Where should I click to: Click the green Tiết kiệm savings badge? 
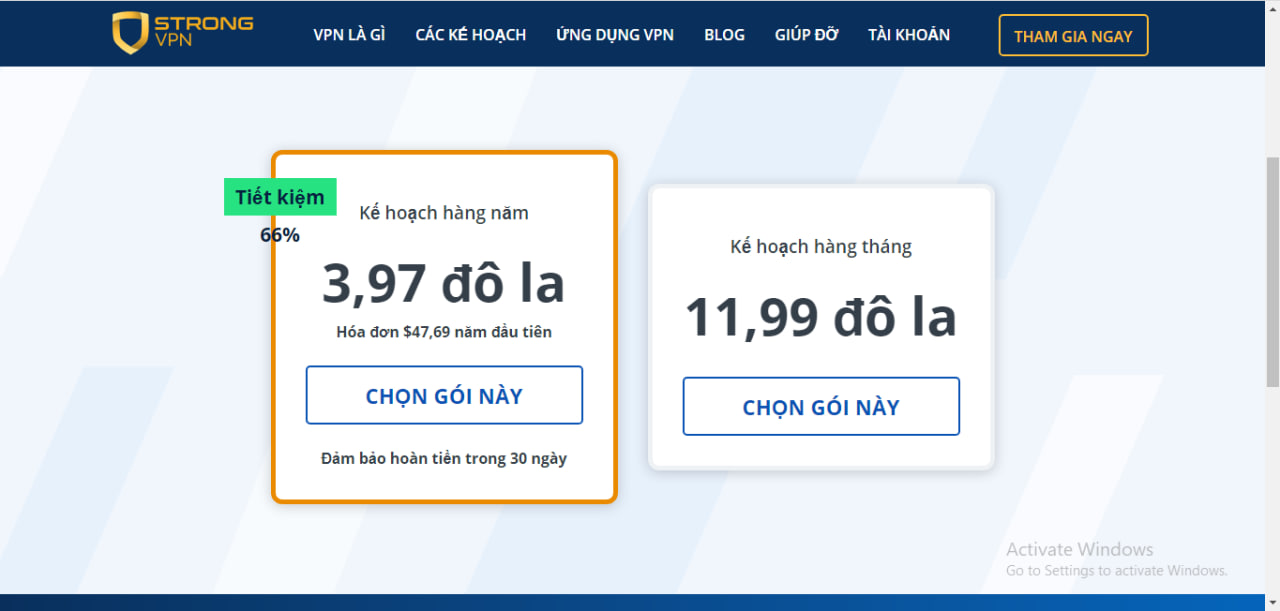pos(280,197)
